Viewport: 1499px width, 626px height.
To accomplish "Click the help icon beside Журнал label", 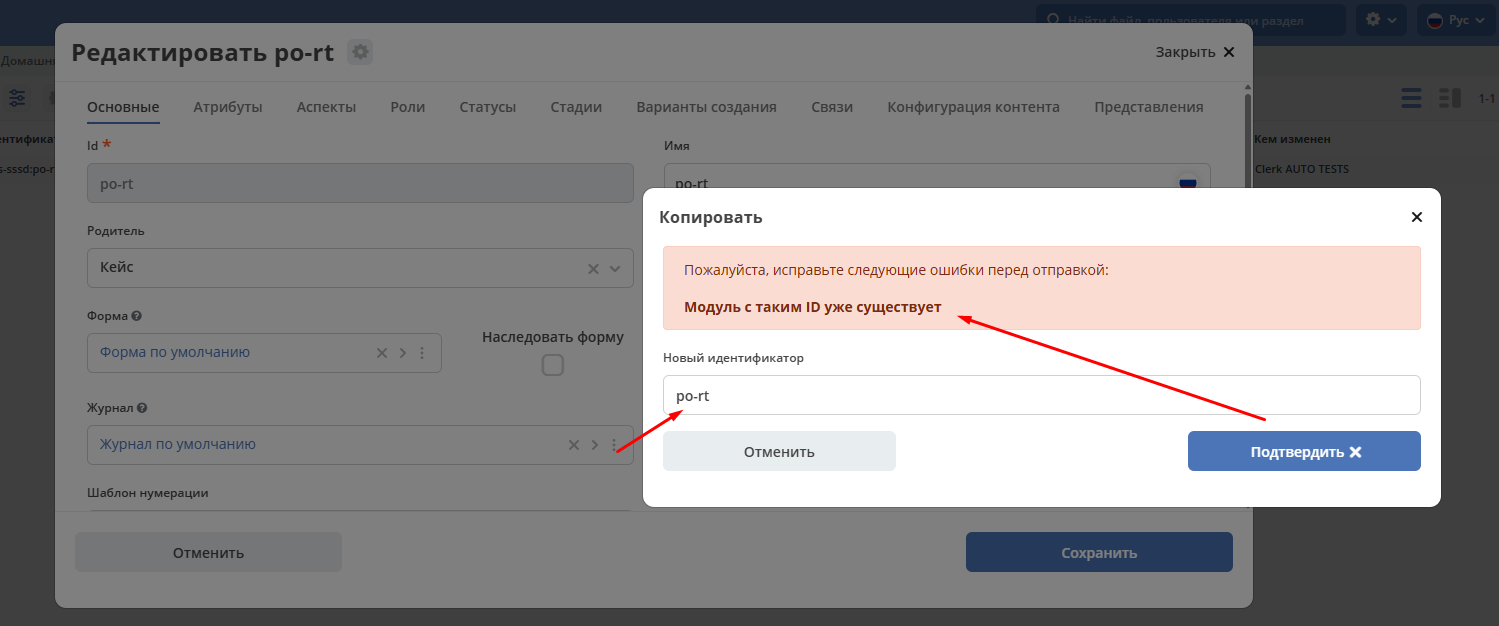I will 142,408.
